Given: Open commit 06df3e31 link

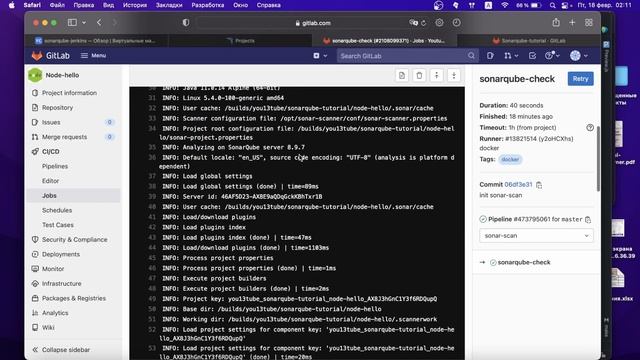Looking at the screenshot, I should pos(518,185).
